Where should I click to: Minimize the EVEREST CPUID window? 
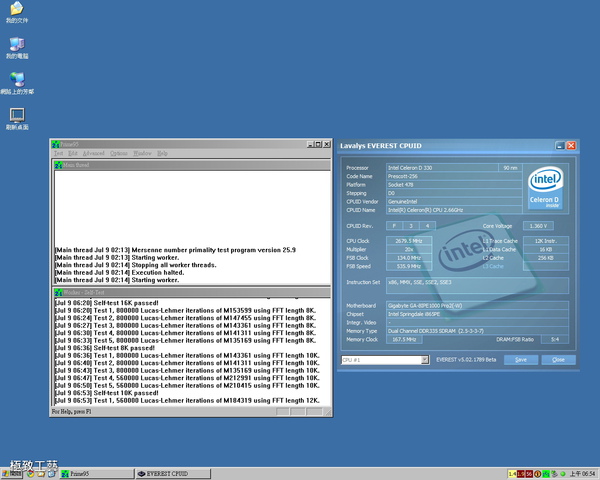(560, 145)
